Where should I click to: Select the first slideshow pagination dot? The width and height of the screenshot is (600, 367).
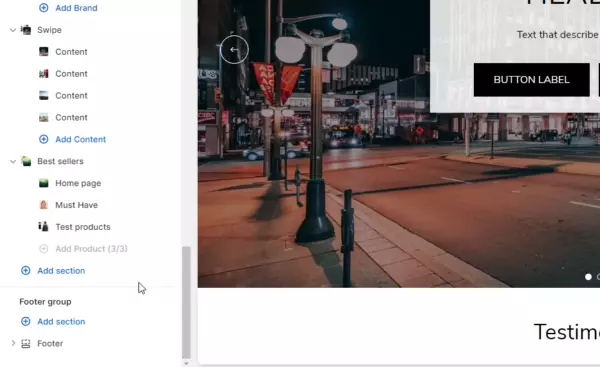(588, 277)
